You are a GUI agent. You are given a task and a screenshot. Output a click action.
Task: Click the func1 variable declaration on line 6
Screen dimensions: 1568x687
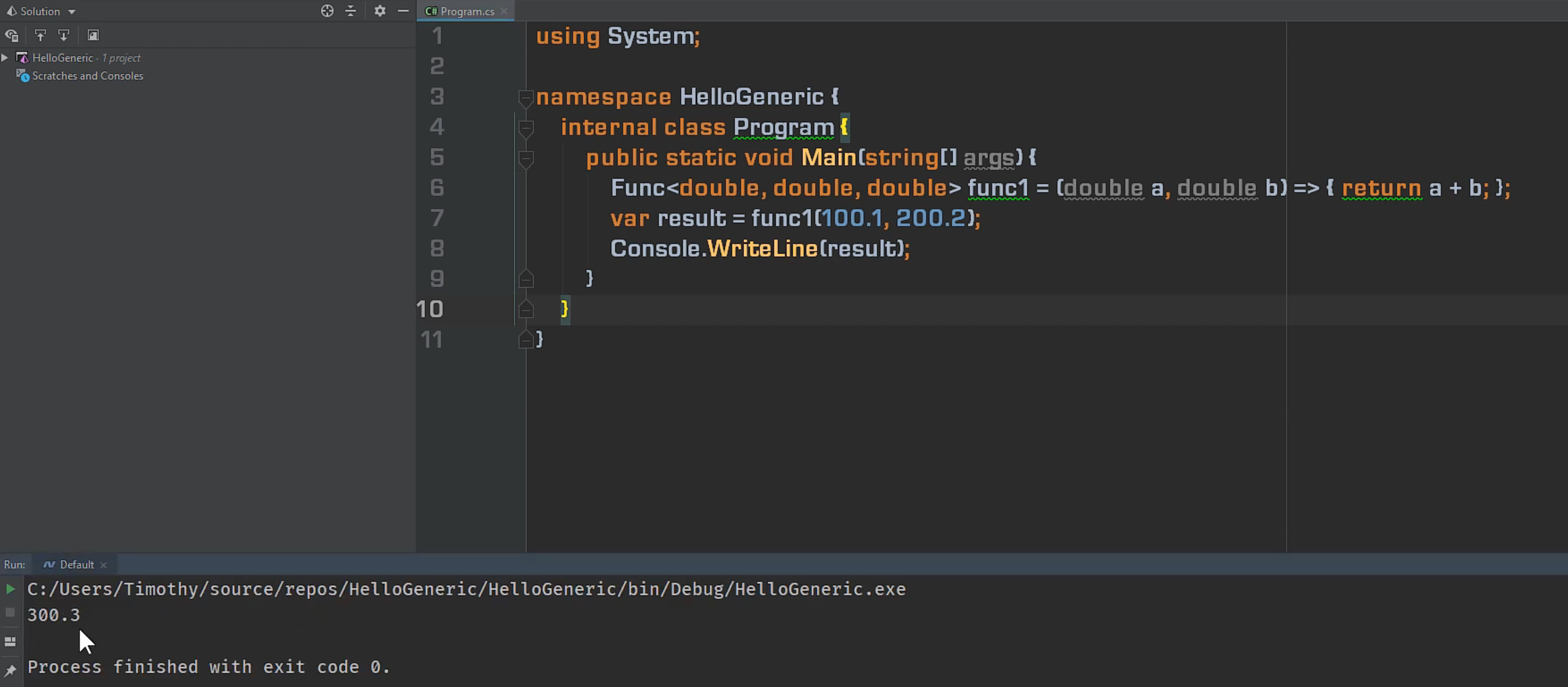tap(998, 188)
